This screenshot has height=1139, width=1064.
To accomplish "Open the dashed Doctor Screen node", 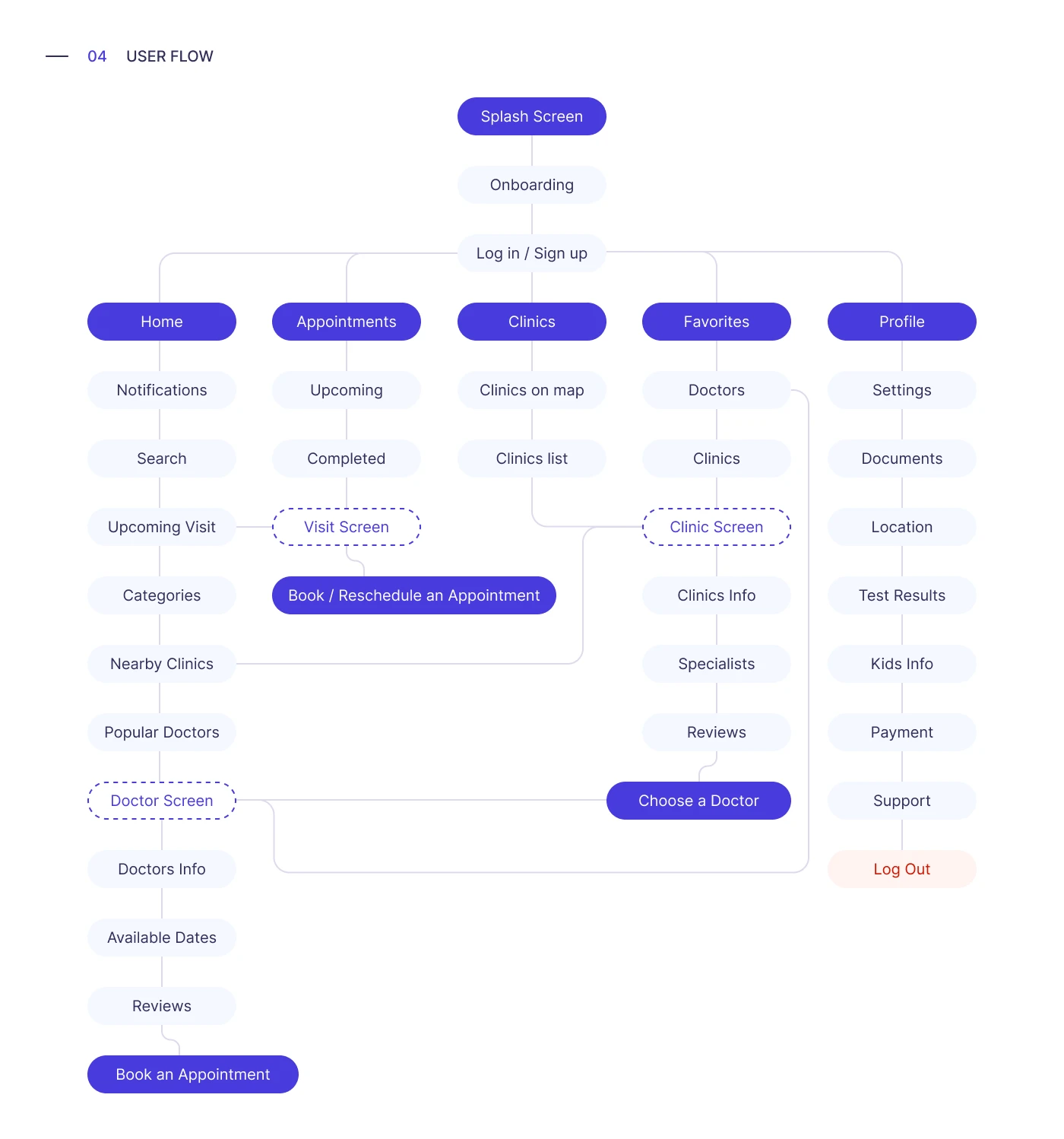I will 161,801.
